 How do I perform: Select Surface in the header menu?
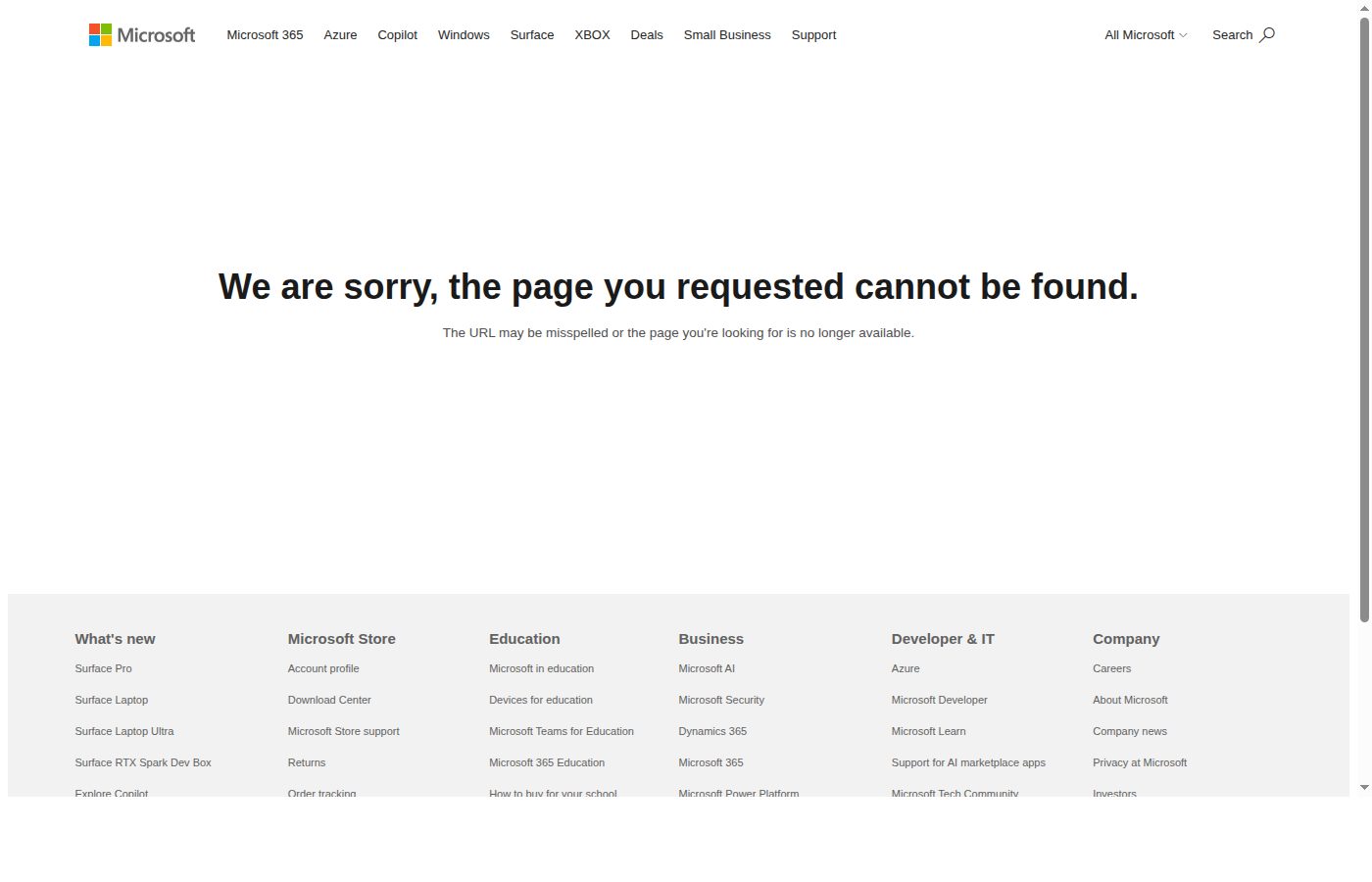pyautogui.click(x=532, y=34)
